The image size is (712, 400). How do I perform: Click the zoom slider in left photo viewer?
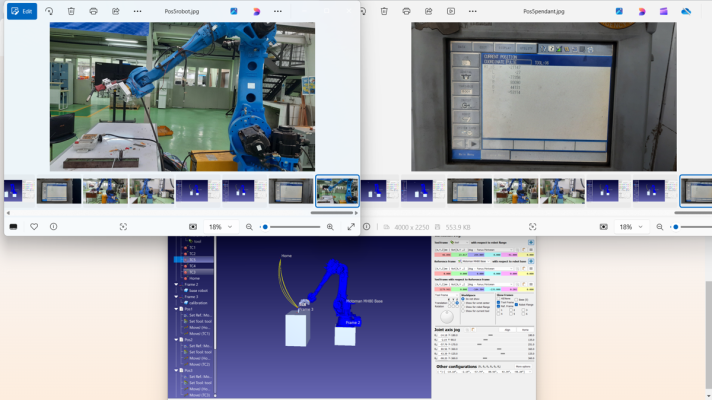(x=290, y=227)
